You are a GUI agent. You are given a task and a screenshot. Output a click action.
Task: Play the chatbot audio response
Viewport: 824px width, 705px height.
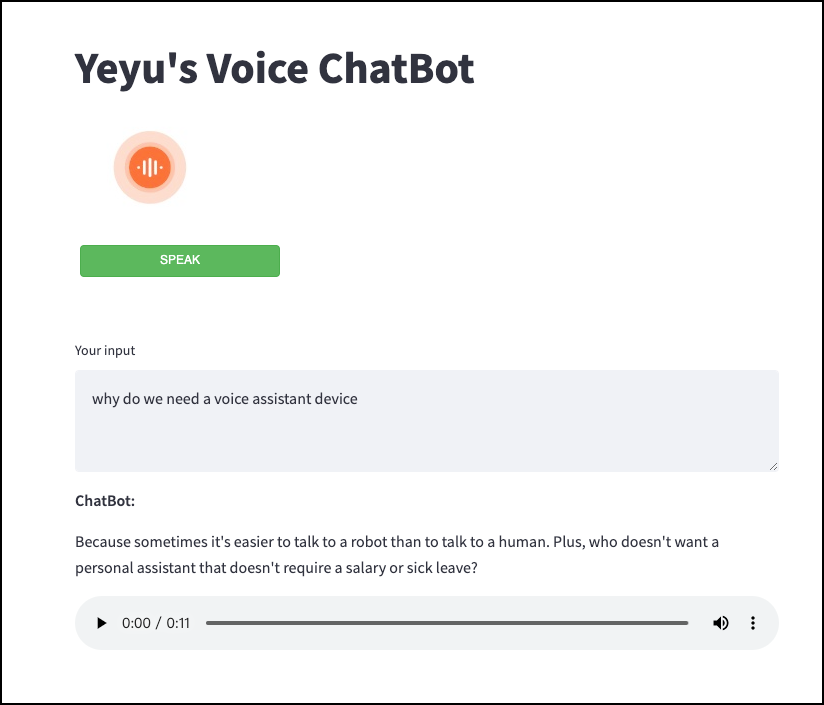[101, 623]
